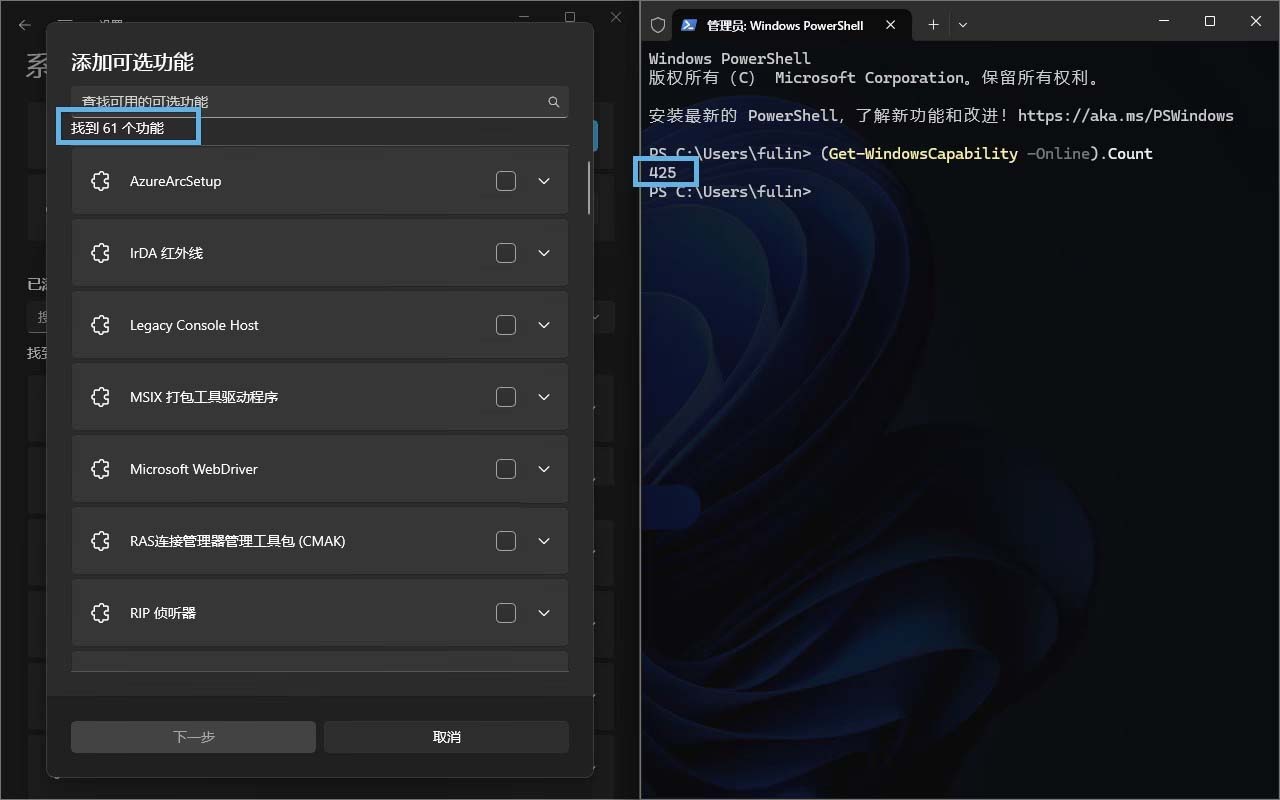Open a new terminal tab with plus button

(933, 25)
